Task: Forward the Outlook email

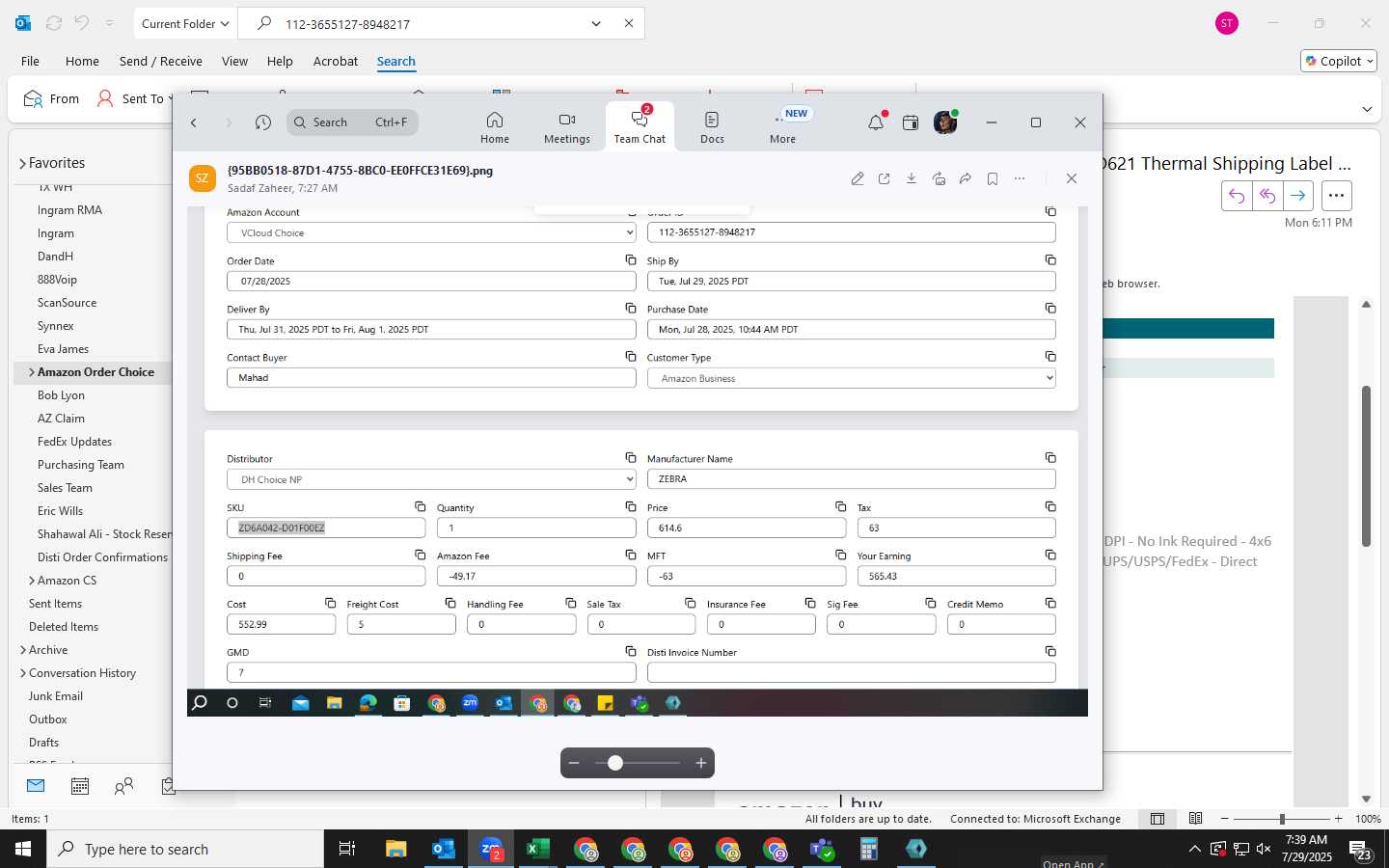Action: click(x=1298, y=196)
